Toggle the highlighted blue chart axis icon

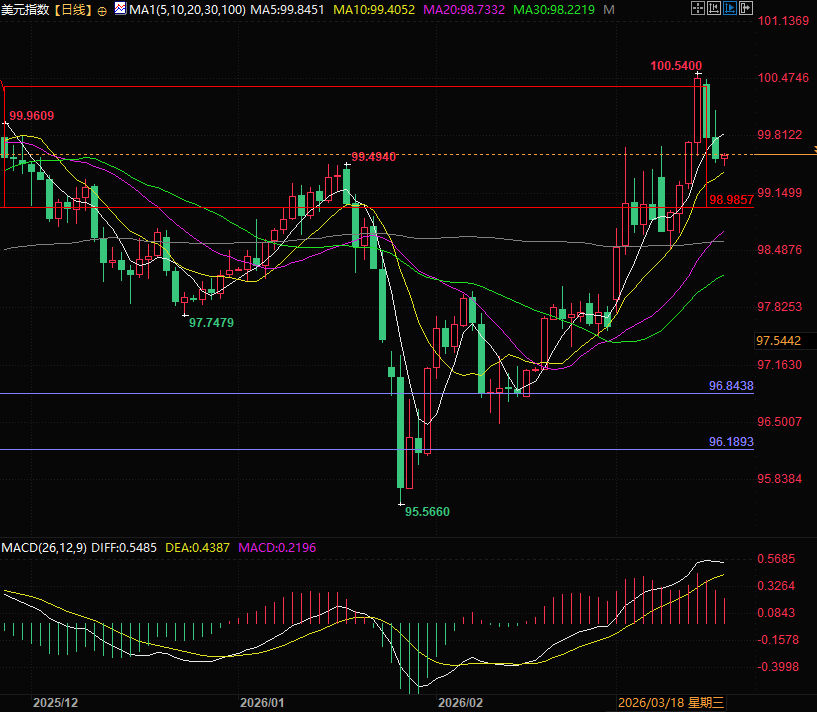point(730,8)
